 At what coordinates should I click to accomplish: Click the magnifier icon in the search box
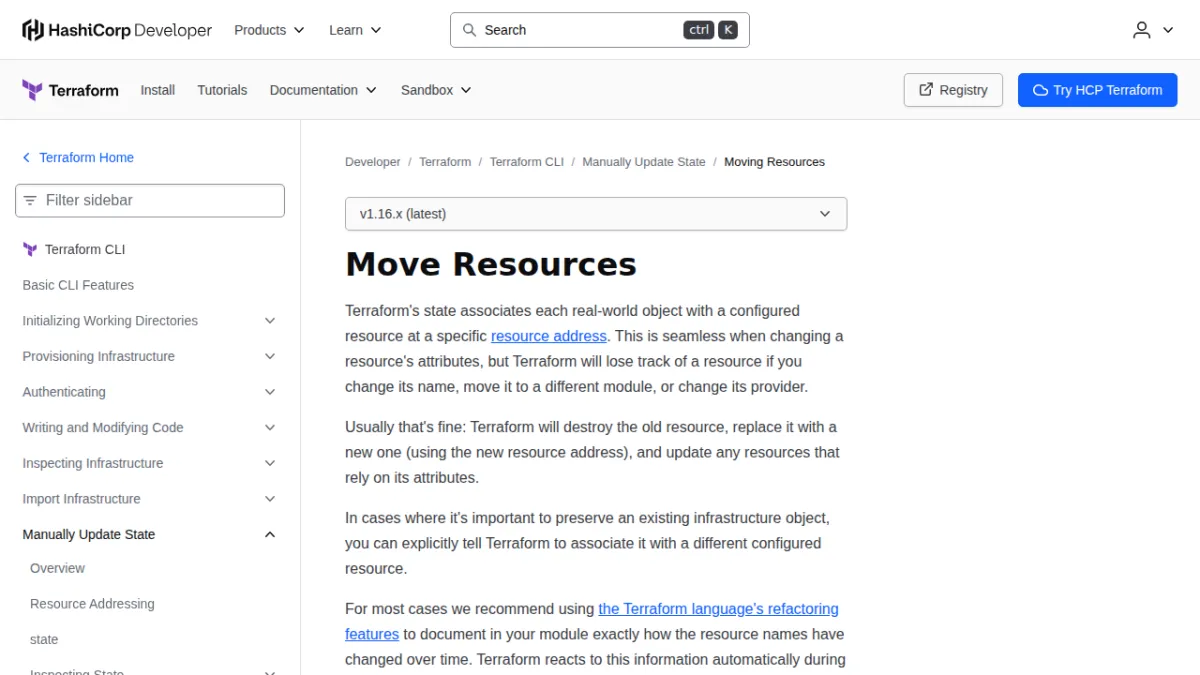(x=469, y=30)
